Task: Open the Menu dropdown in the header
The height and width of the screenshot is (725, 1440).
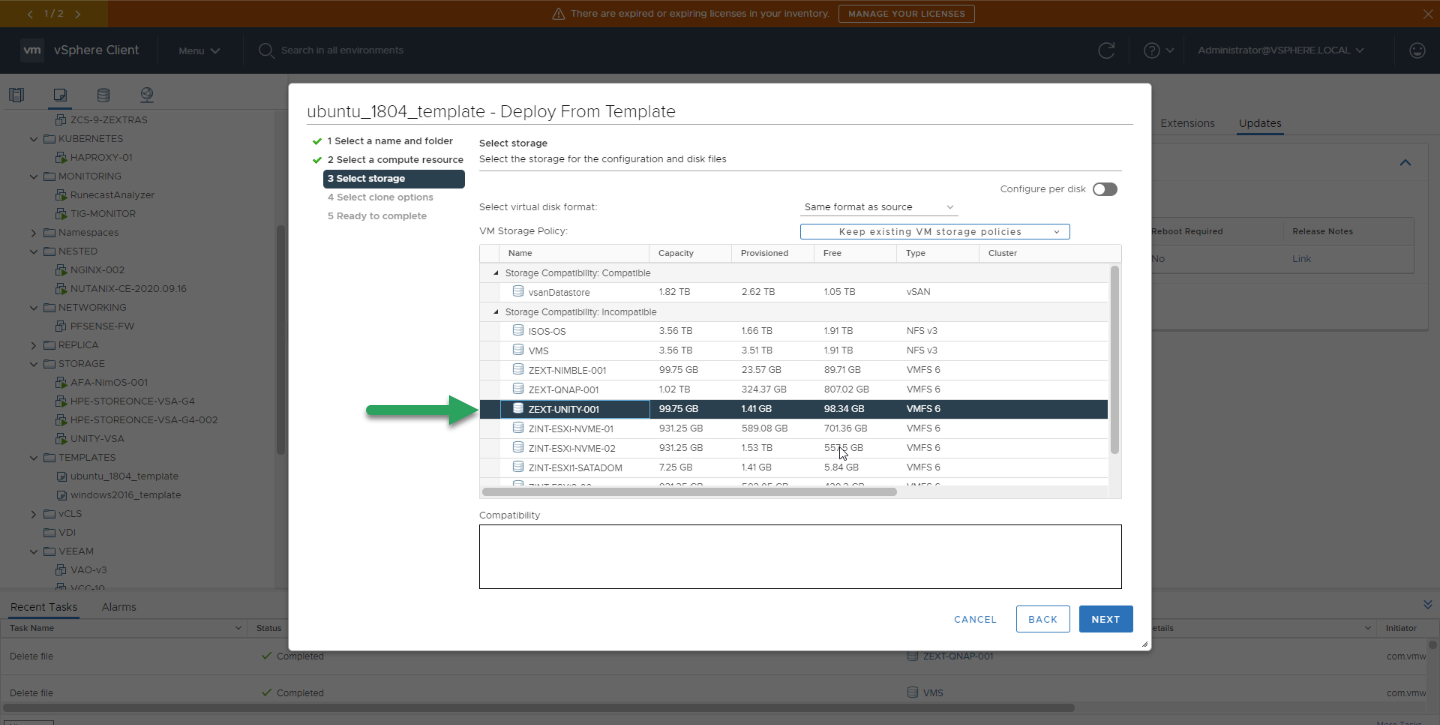Action: point(199,50)
